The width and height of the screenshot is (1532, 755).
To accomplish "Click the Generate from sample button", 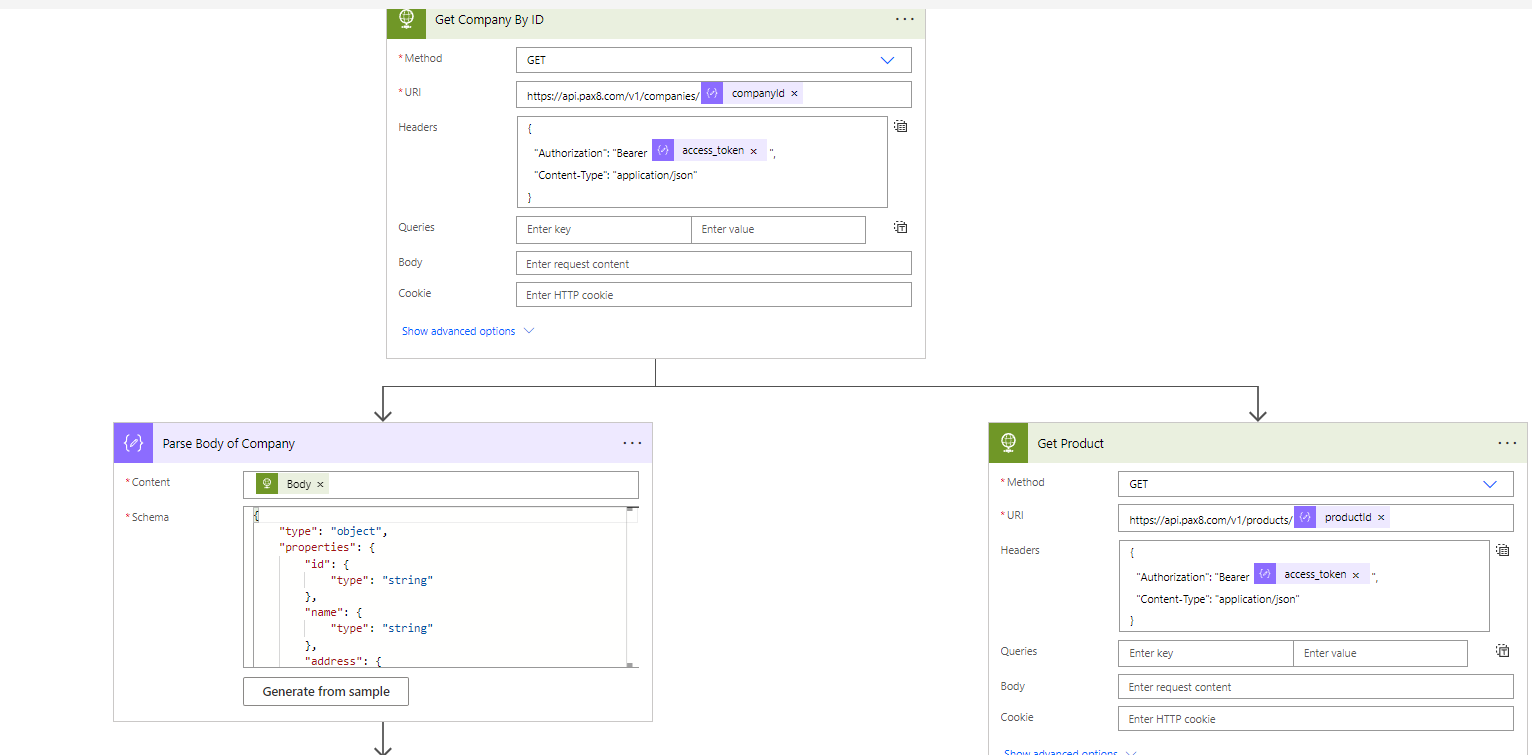I will click(325, 691).
